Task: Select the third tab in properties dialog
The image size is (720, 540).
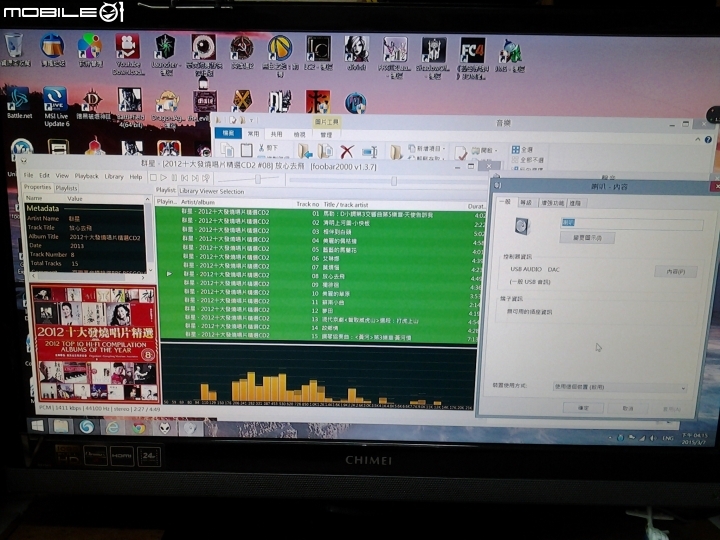Action: click(552, 203)
